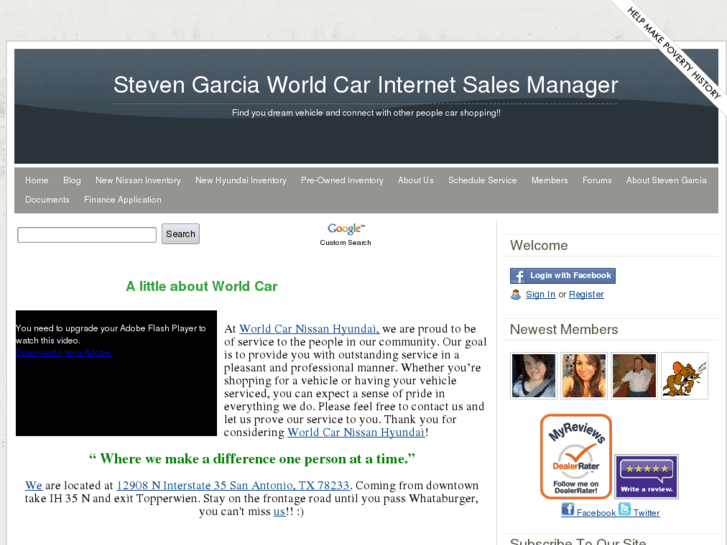Click the Newest Members heading

tap(564, 329)
